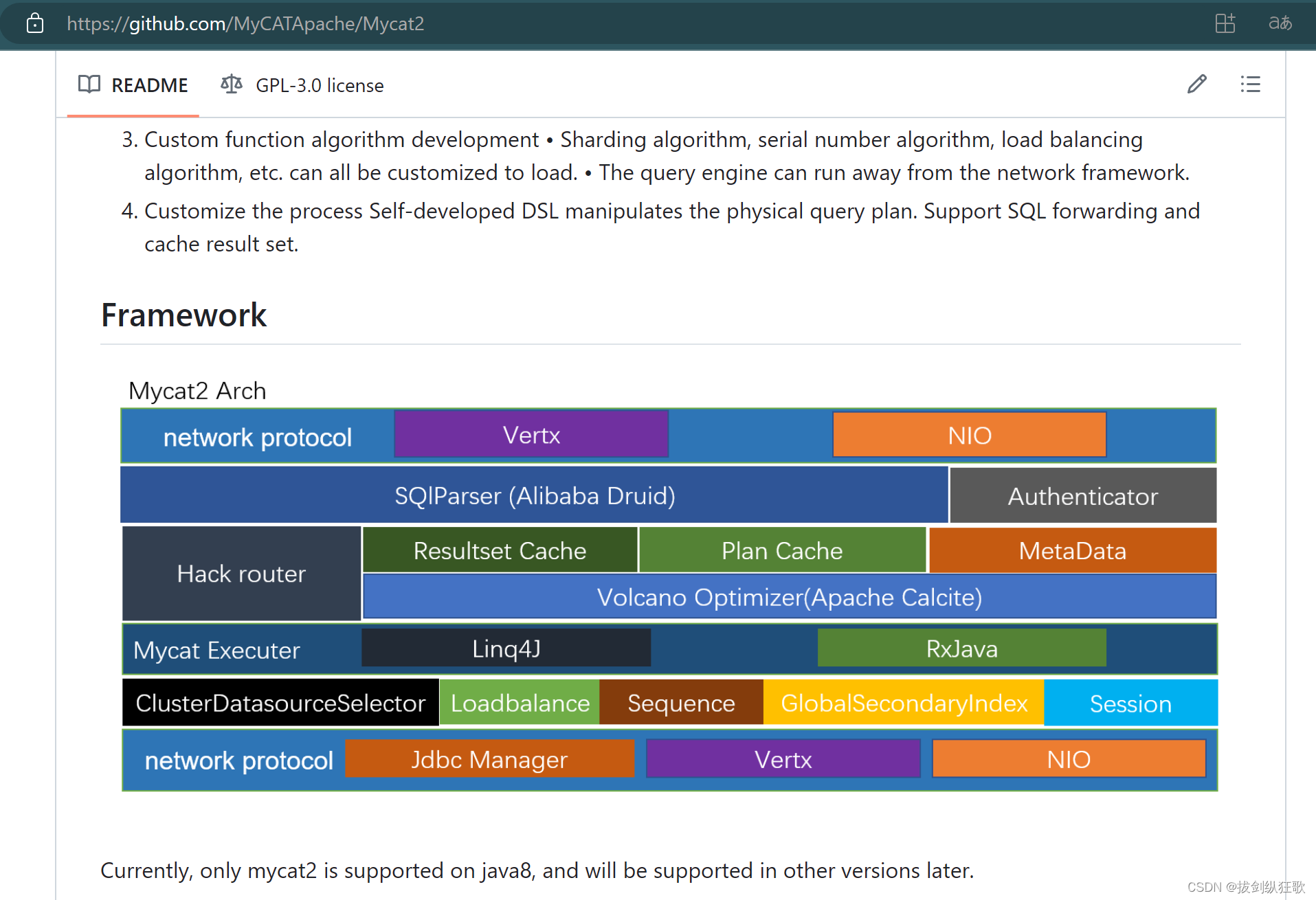Image resolution: width=1316 pixels, height=900 pixels.
Task: Click the 'Resultset Cache' block
Action: tap(500, 550)
